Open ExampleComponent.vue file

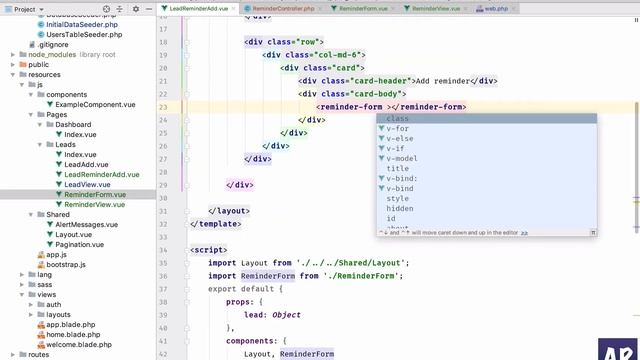click(95, 104)
